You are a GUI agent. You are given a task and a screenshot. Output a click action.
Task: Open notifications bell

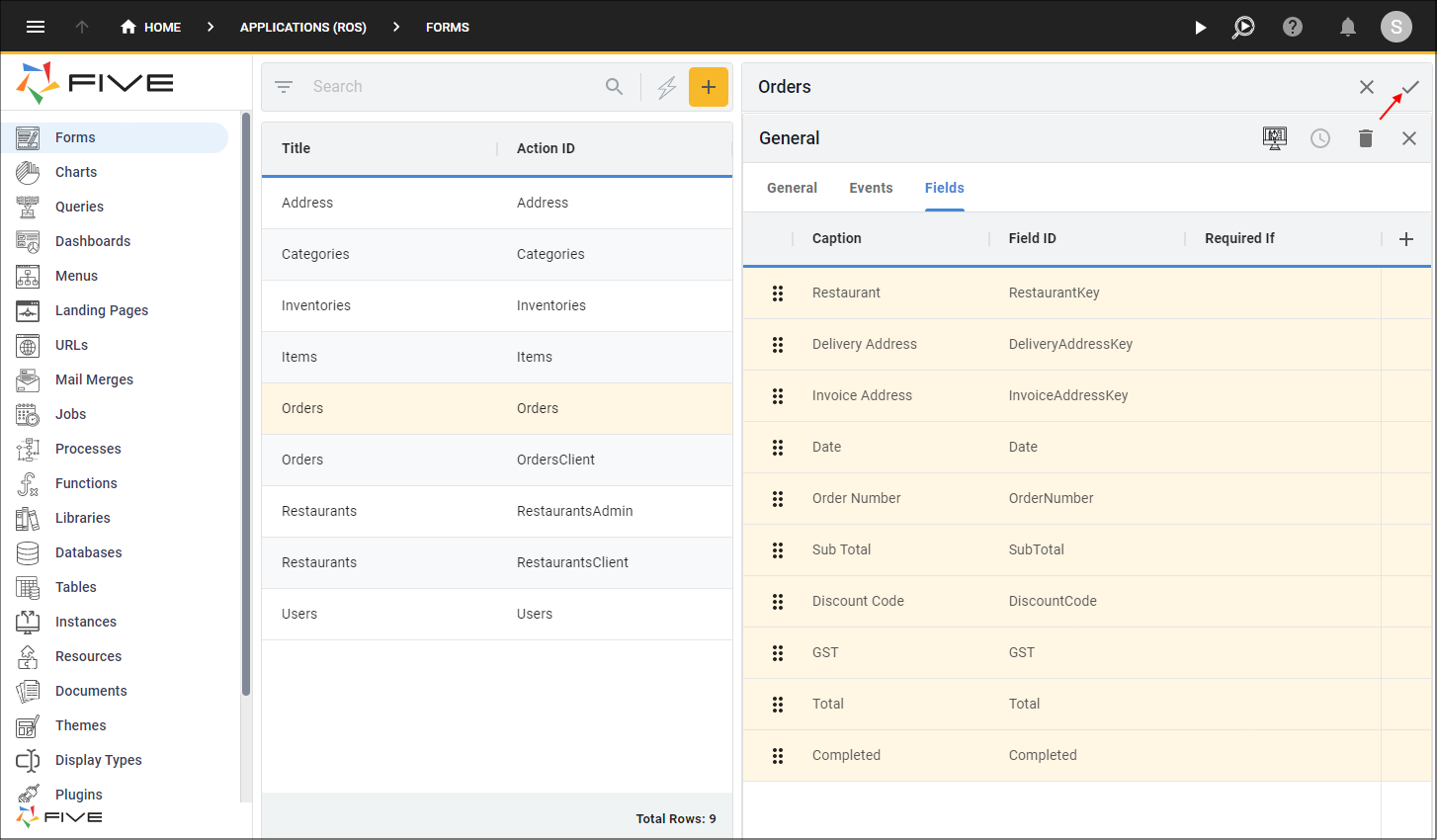point(1347,27)
